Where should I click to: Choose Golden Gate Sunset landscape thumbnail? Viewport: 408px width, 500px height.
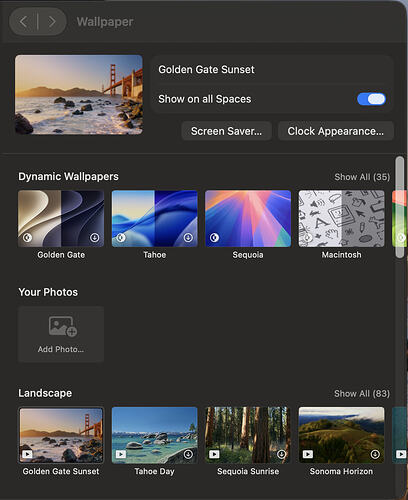point(61,435)
